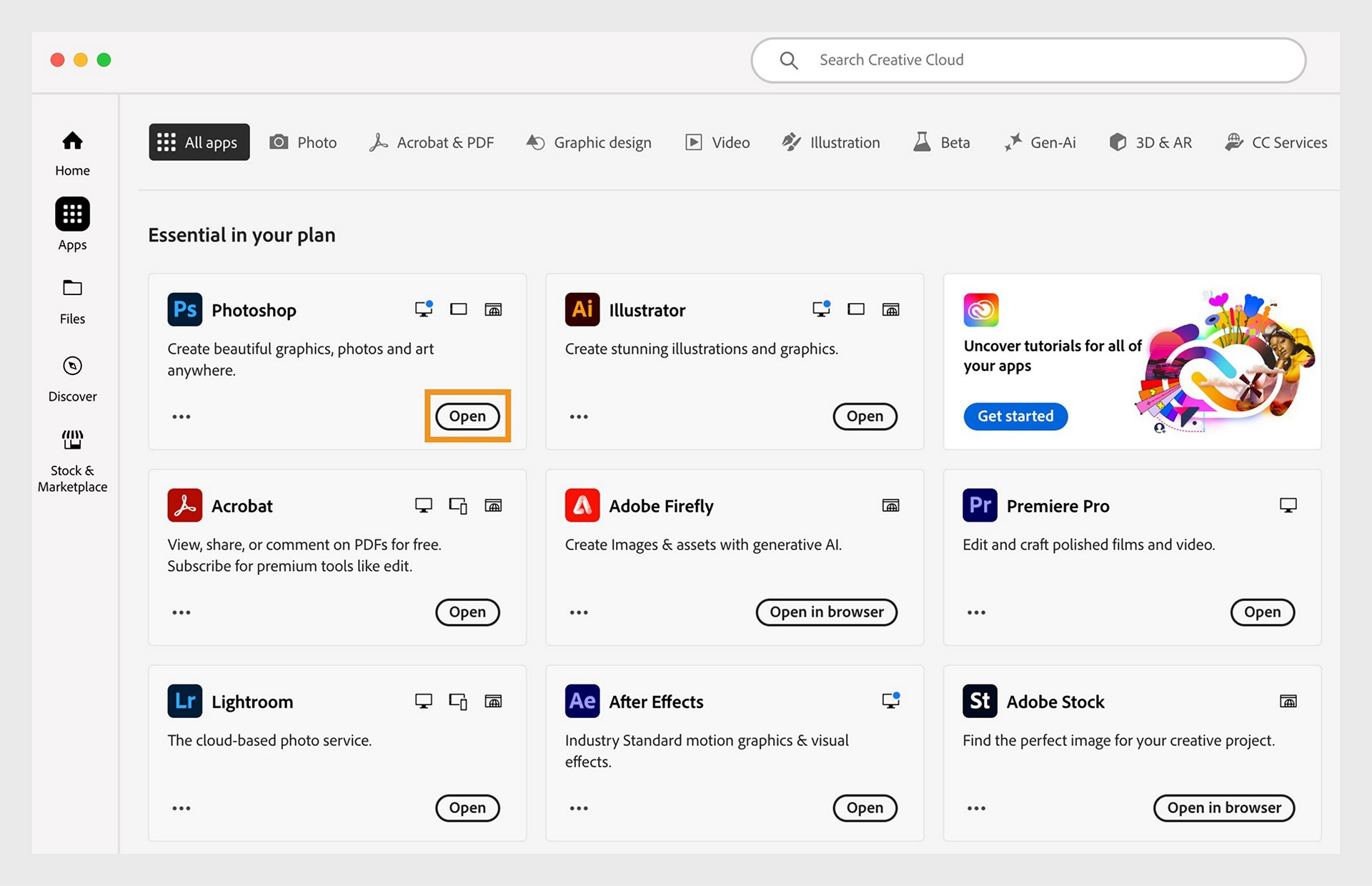Click Illustrator's web platform icon
The width and height of the screenshot is (1372, 886).
click(x=890, y=309)
